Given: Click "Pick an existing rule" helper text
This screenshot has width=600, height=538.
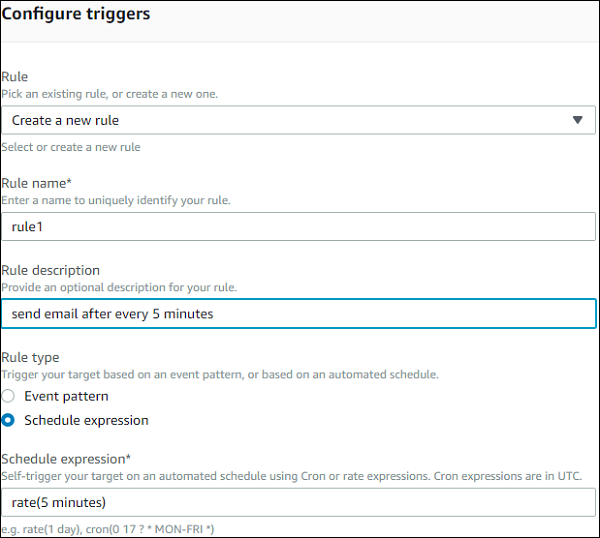Looking at the screenshot, I should tap(109, 94).
